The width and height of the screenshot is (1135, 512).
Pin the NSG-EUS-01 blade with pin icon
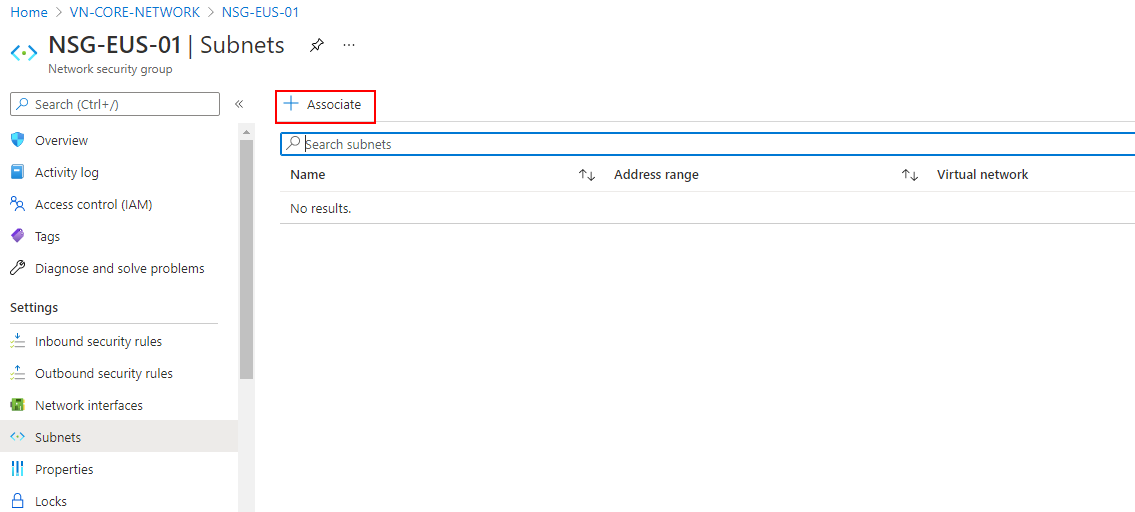coord(317,45)
